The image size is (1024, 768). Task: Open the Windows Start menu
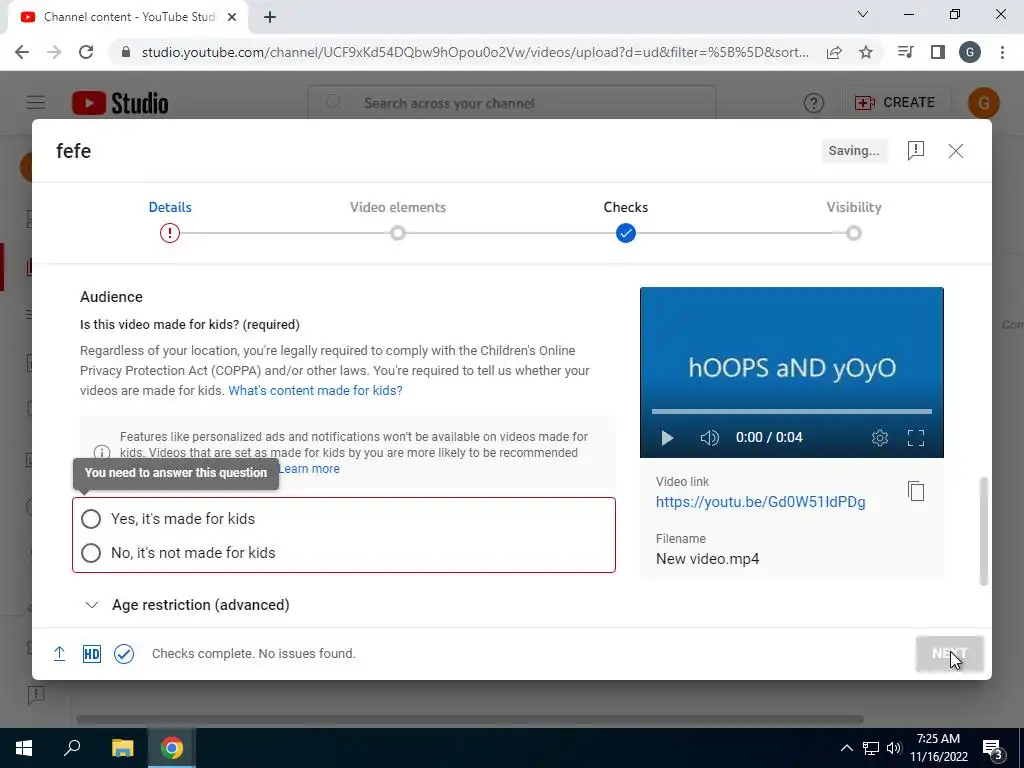coord(24,748)
